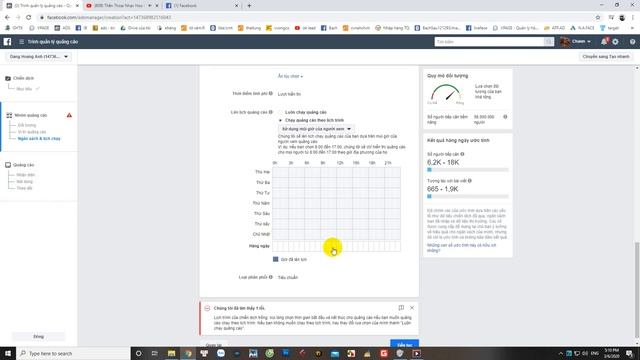640x360 pixels.
Task: Reload the page with the browser refresh icon
Action: point(28,17)
